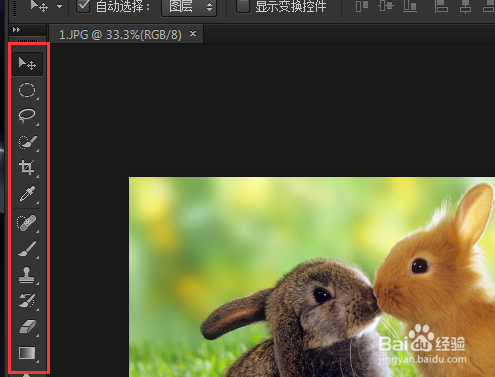Select the Lasso tool
Screen dimensions: 495x377
click(x=27, y=116)
